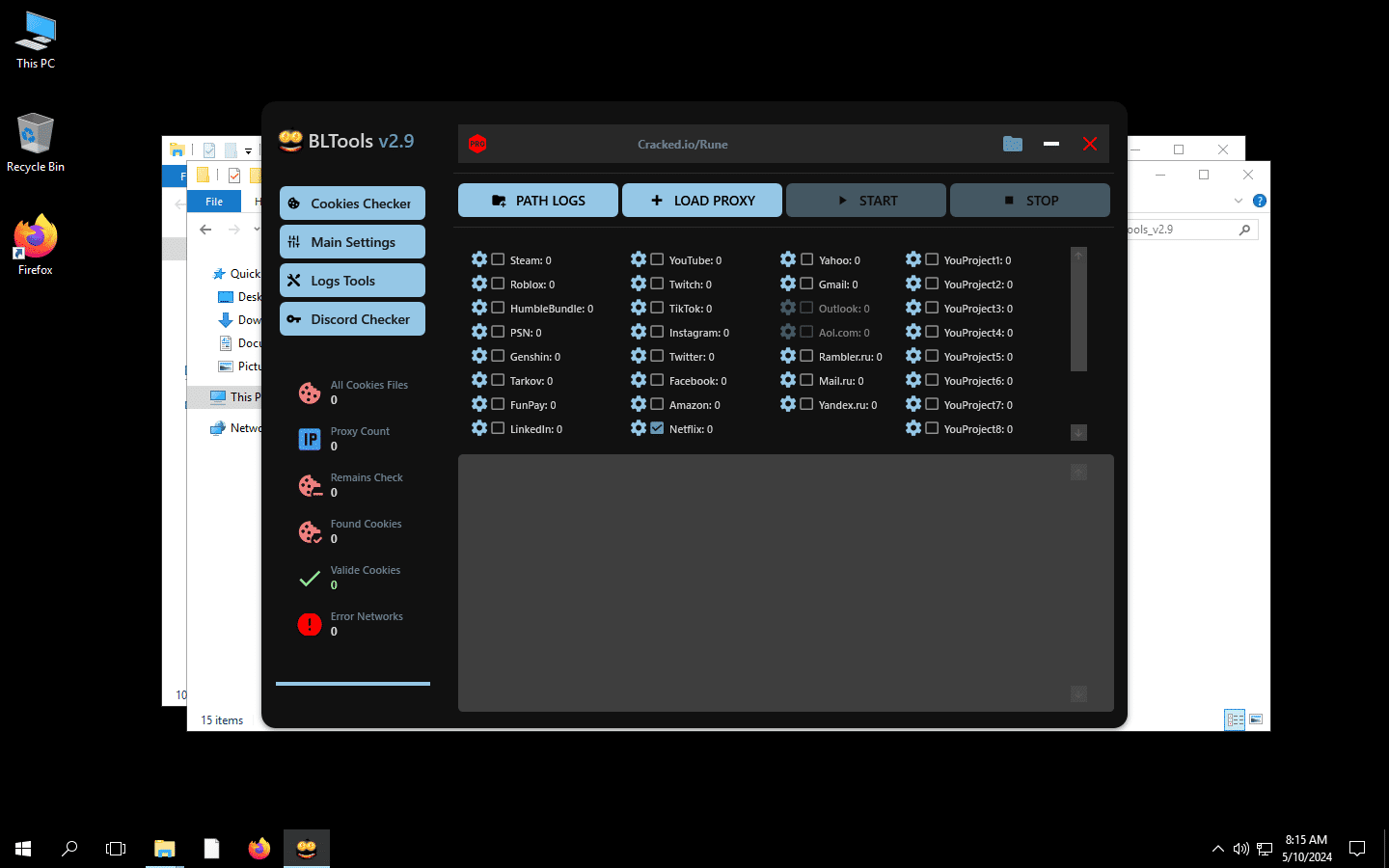Click the folder icon in title bar
This screenshot has height=868, width=1389.
1013,144
